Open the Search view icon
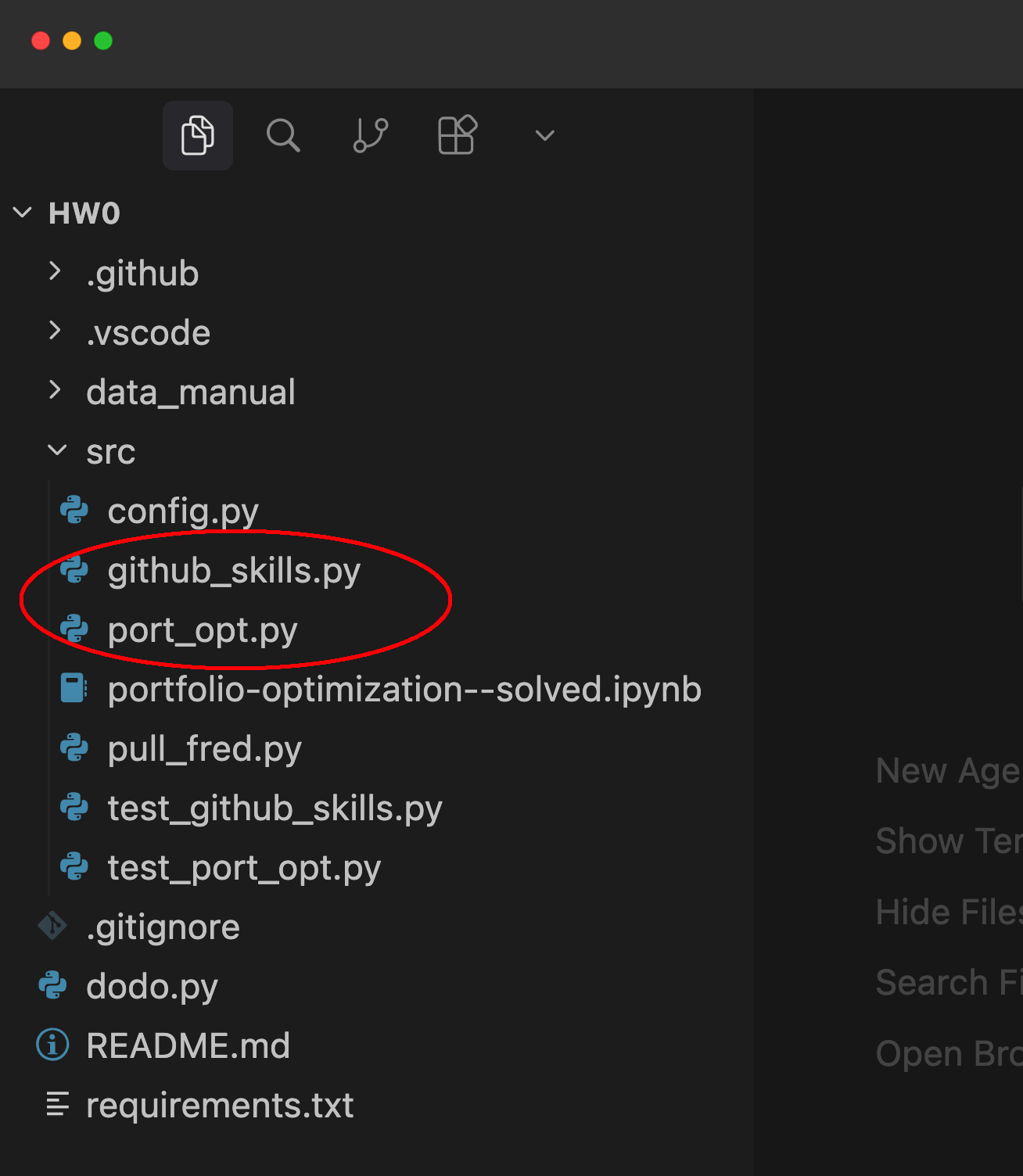Viewport: 1023px width, 1176px height. (x=283, y=135)
